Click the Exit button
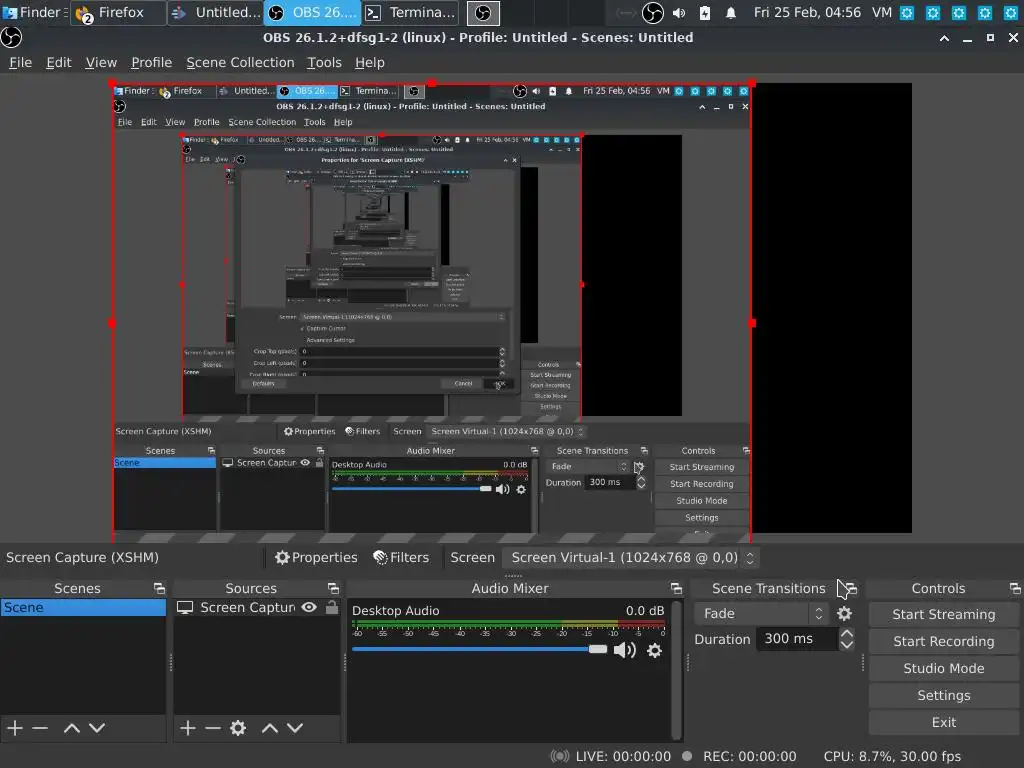Screen dimensions: 1024x768 (944, 722)
